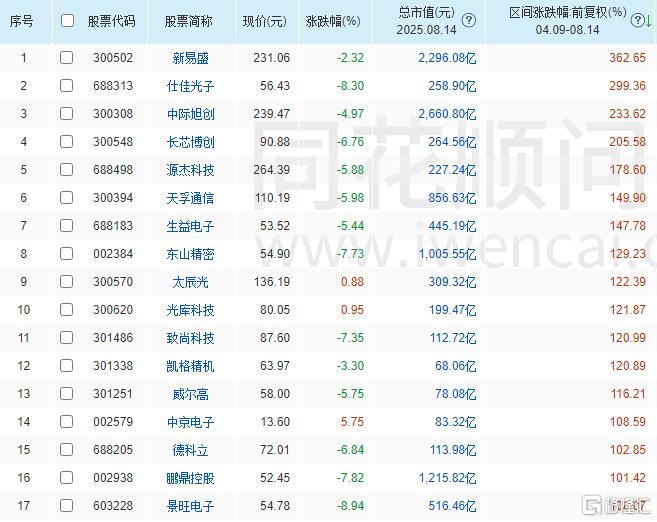Select stock code 688205
The height and width of the screenshot is (522, 657).
coord(113,450)
